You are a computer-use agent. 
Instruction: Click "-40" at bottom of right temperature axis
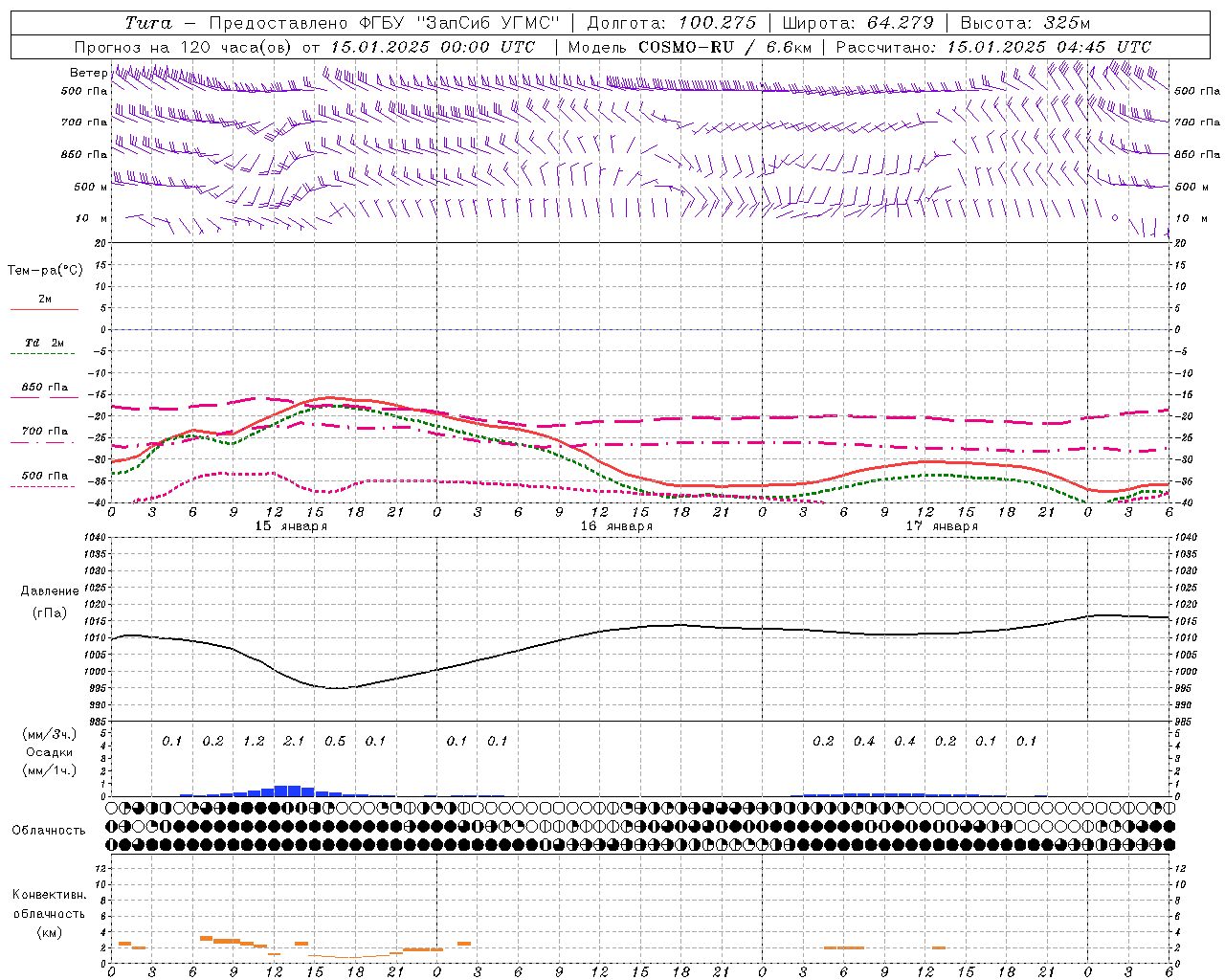(1184, 503)
